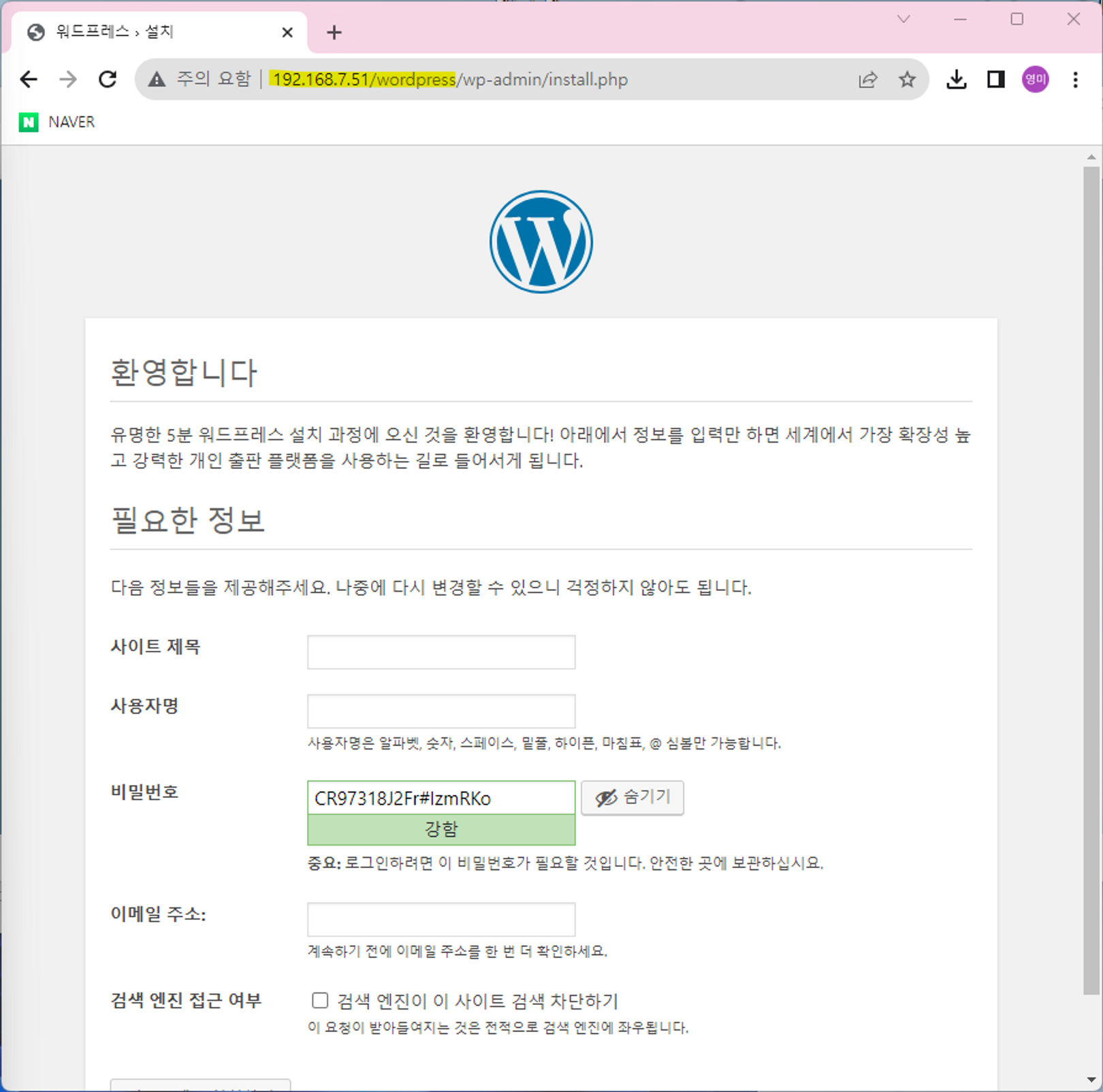Click the page vertical scrollbar thumb

(x=1091, y=580)
